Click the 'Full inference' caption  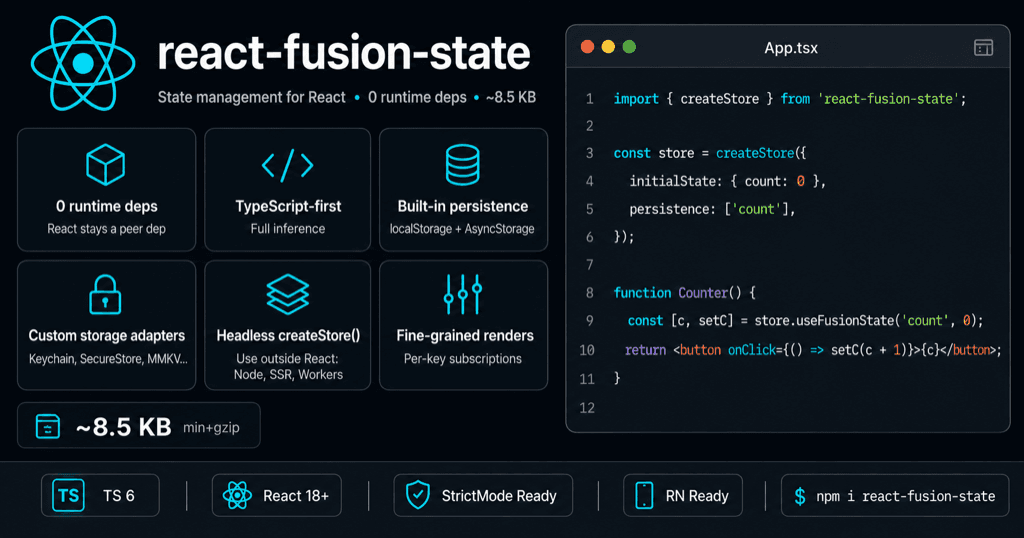pyautogui.click(x=287, y=229)
